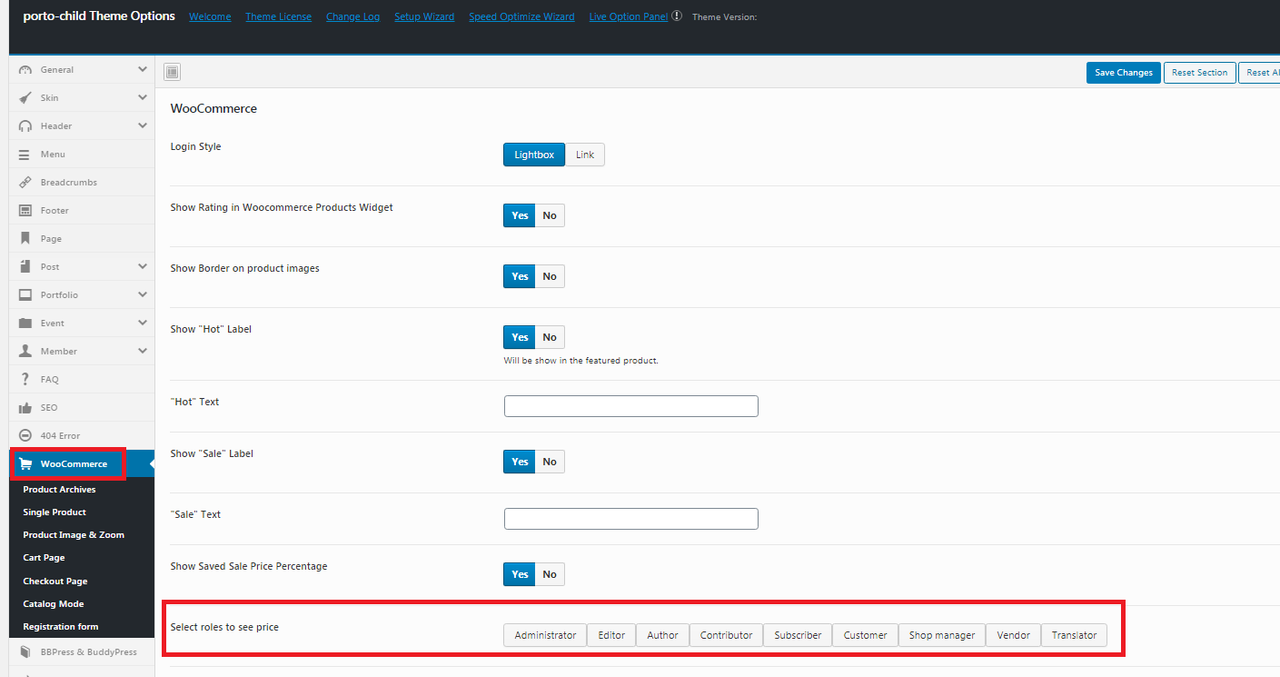Click the Page bookmark icon
The image size is (1280, 677).
click(x=25, y=238)
